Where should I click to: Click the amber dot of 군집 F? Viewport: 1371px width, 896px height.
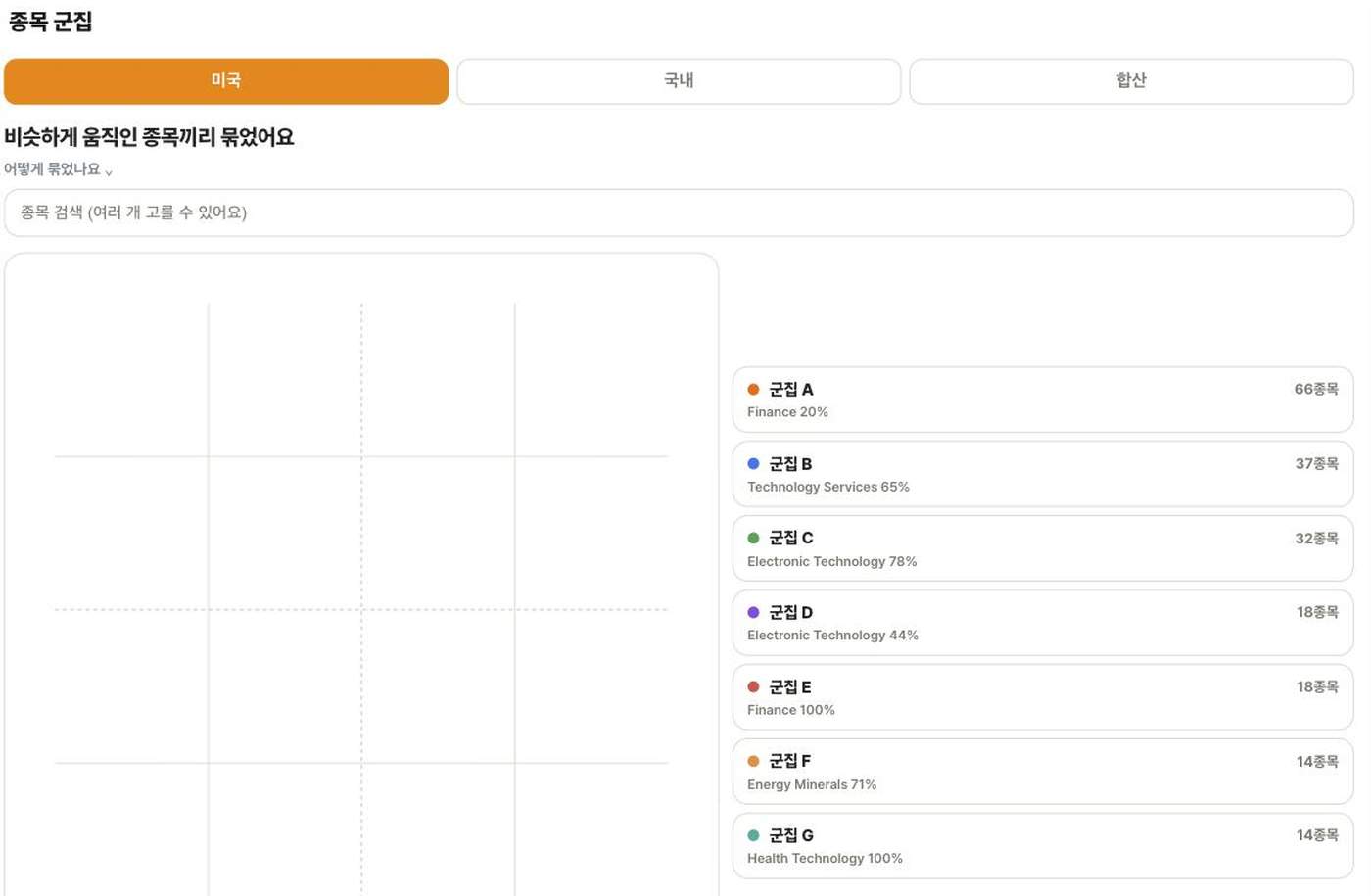coord(753,761)
